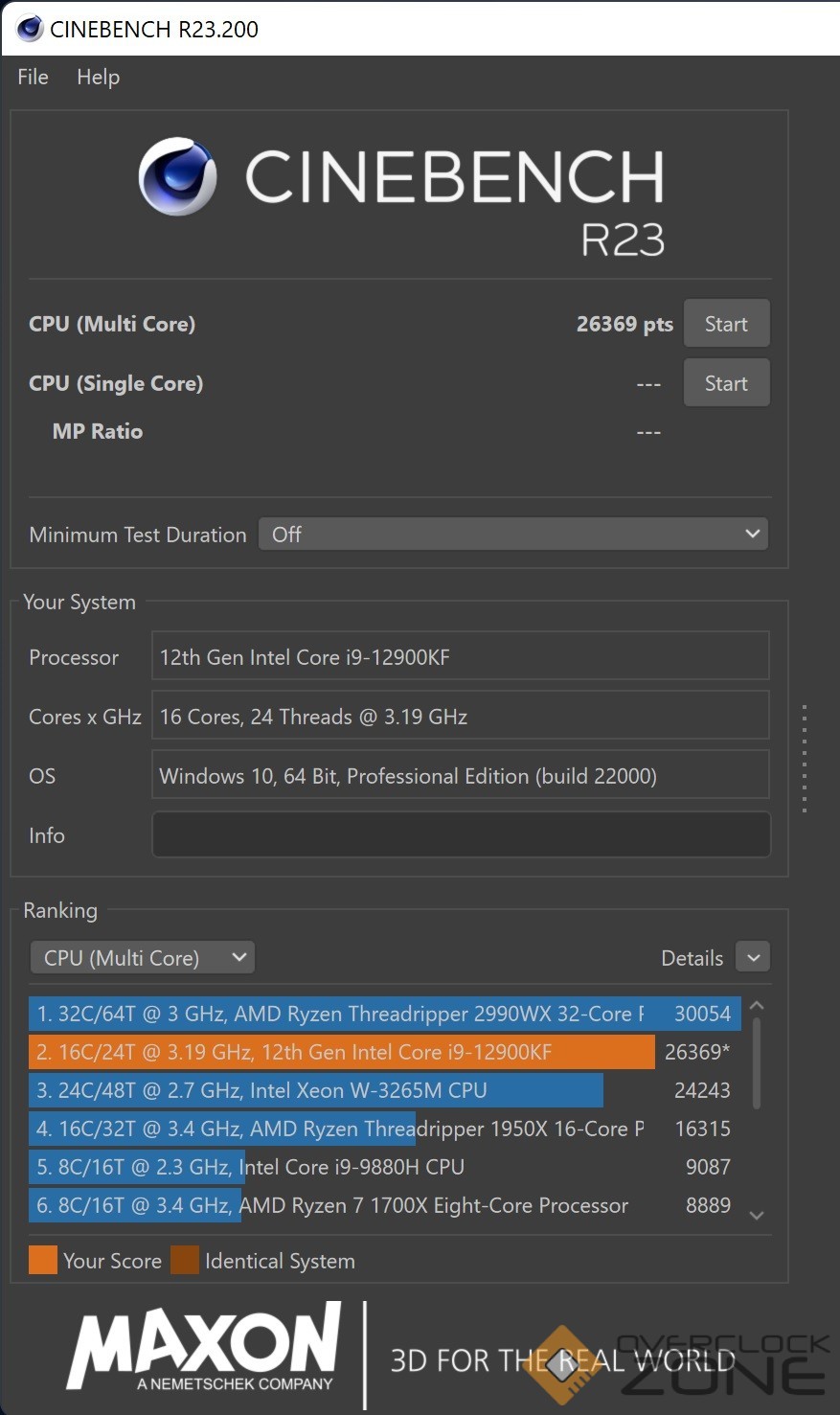Expand the CPU (Multi Core) ranking dropdown
The image size is (840, 1415).
click(x=142, y=957)
